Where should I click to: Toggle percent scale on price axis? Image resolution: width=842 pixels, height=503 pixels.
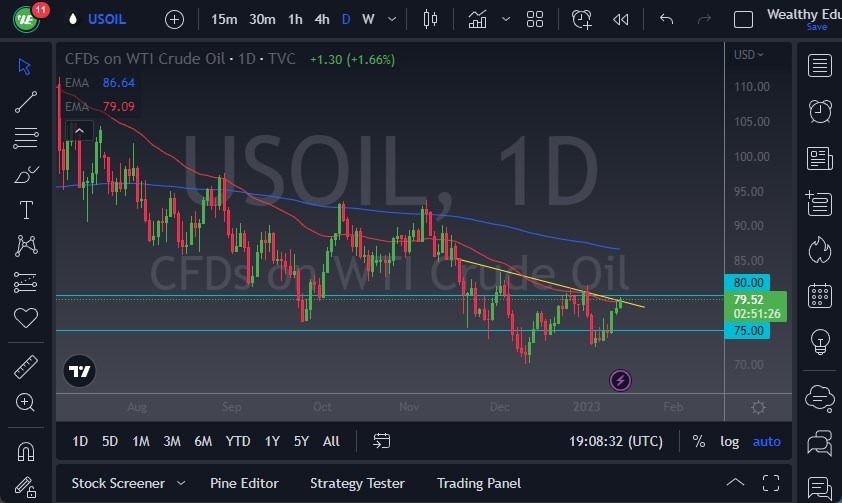tap(698, 441)
